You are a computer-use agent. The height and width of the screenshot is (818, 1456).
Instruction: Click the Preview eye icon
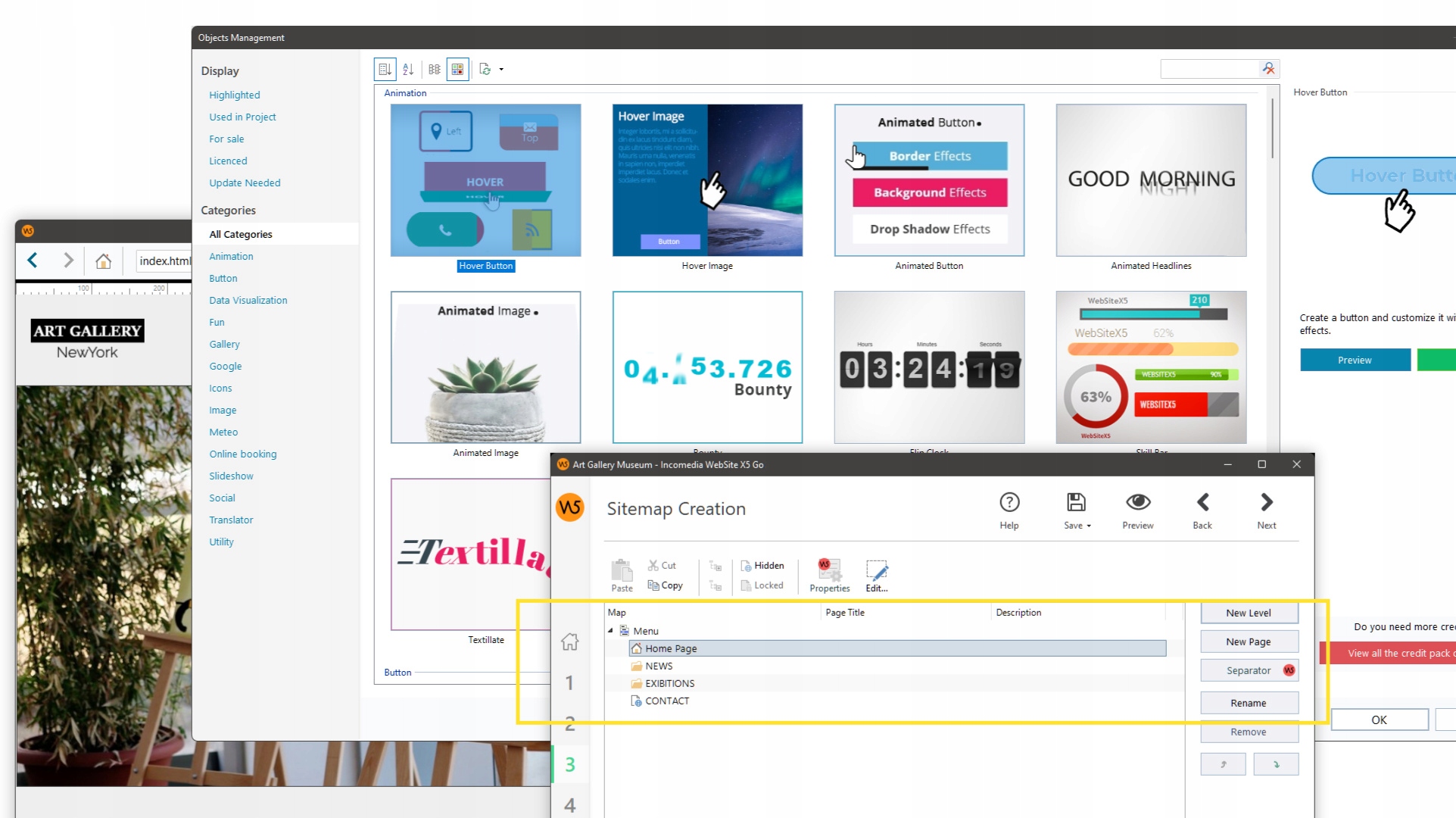tap(1137, 503)
